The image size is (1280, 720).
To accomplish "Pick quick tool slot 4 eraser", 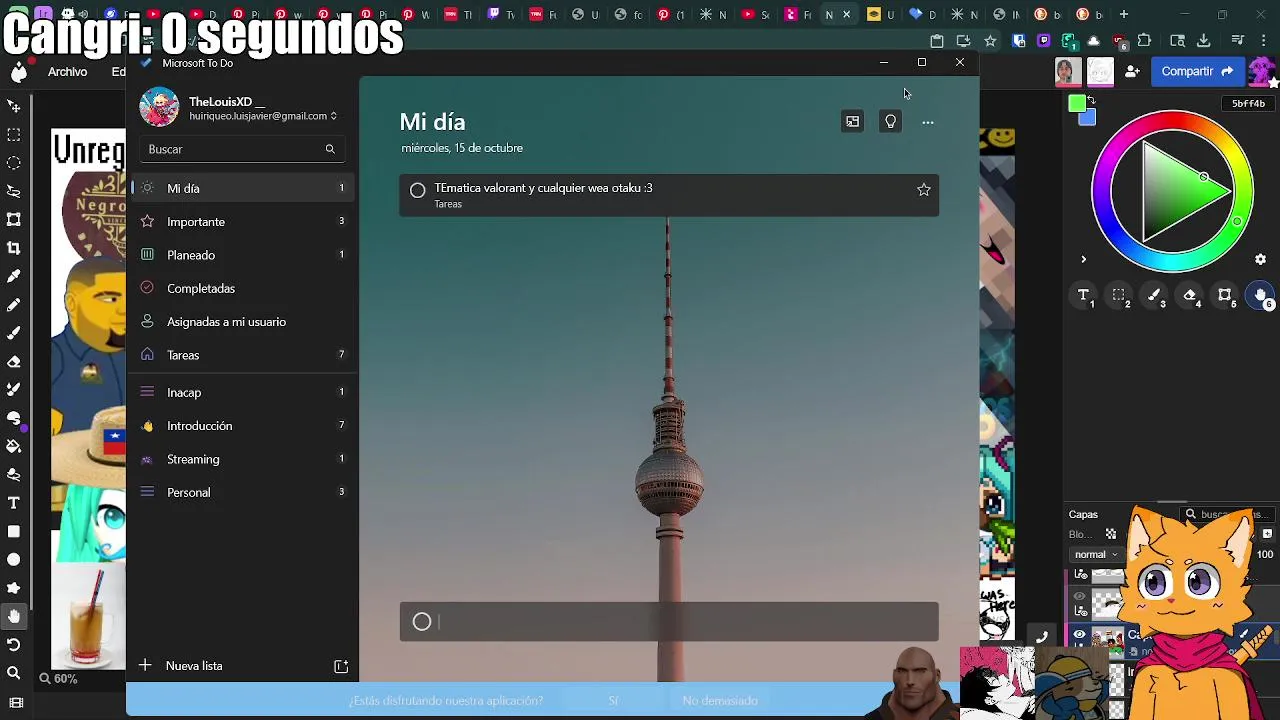I will coord(1190,296).
